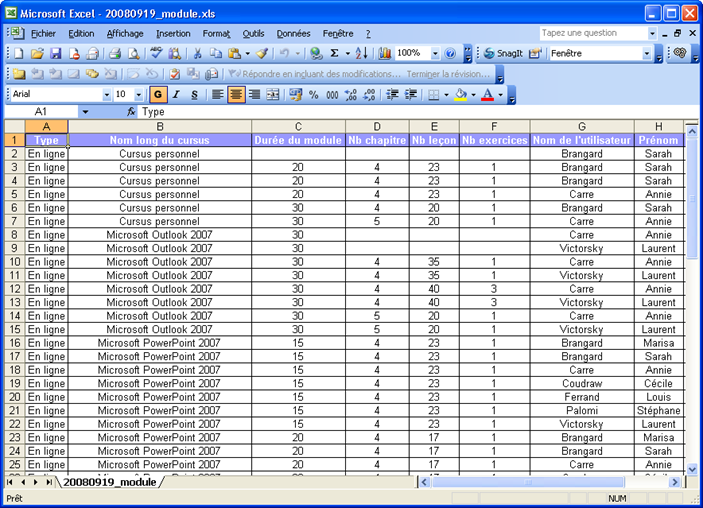Click the Merge and Center icon
Image resolution: width=703 pixels, height=508 pixels.
pos(273,95)
